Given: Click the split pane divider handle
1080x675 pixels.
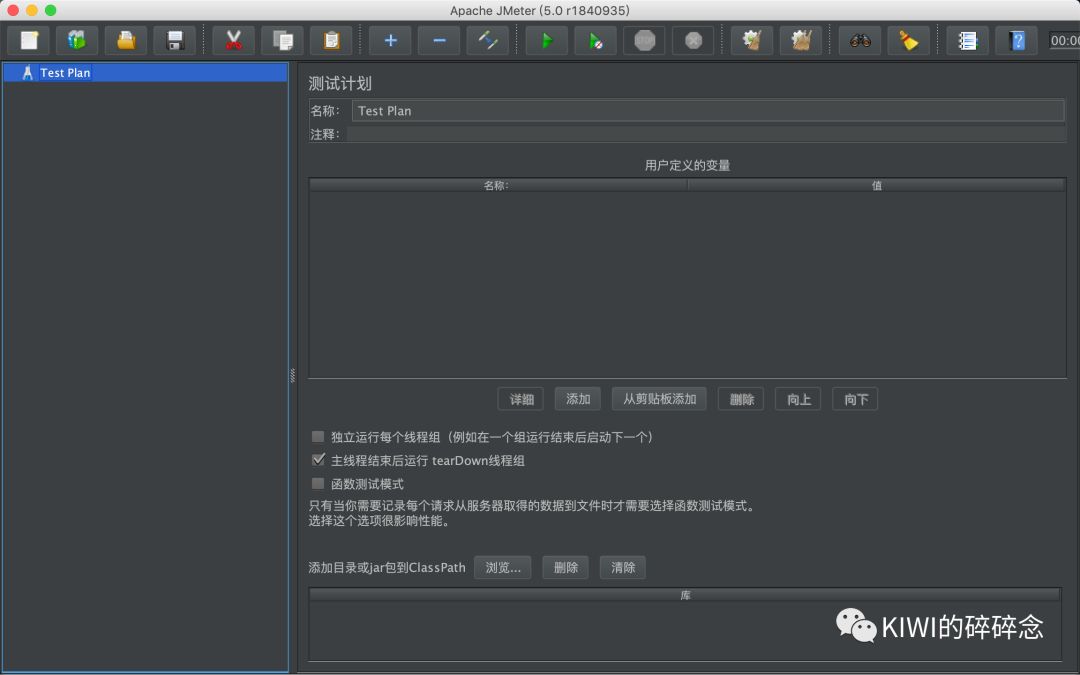Looking at the screenshot, I should 293,375.
